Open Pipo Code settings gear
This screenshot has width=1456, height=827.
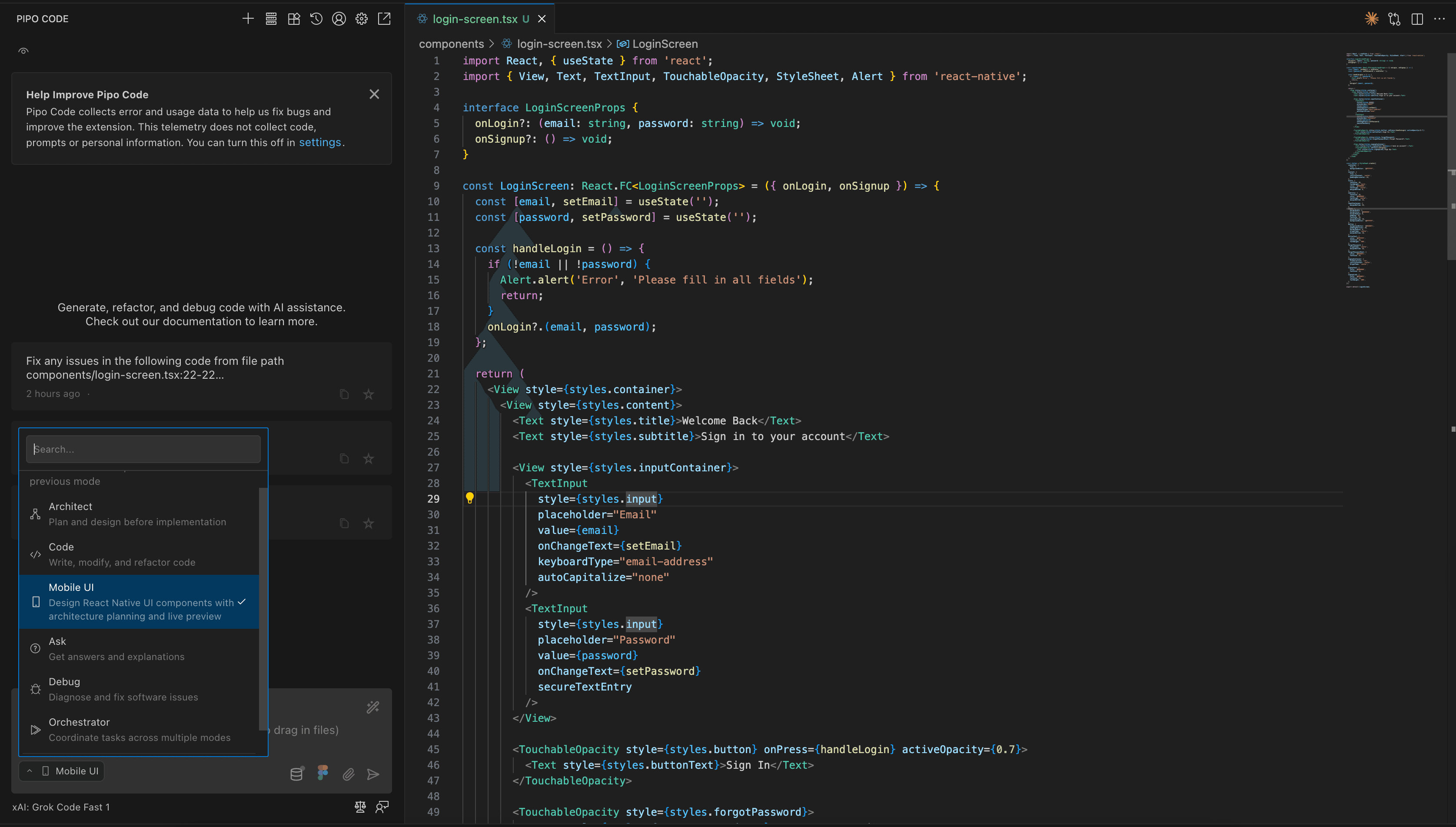pyautogui.click(x=362, y=19)
